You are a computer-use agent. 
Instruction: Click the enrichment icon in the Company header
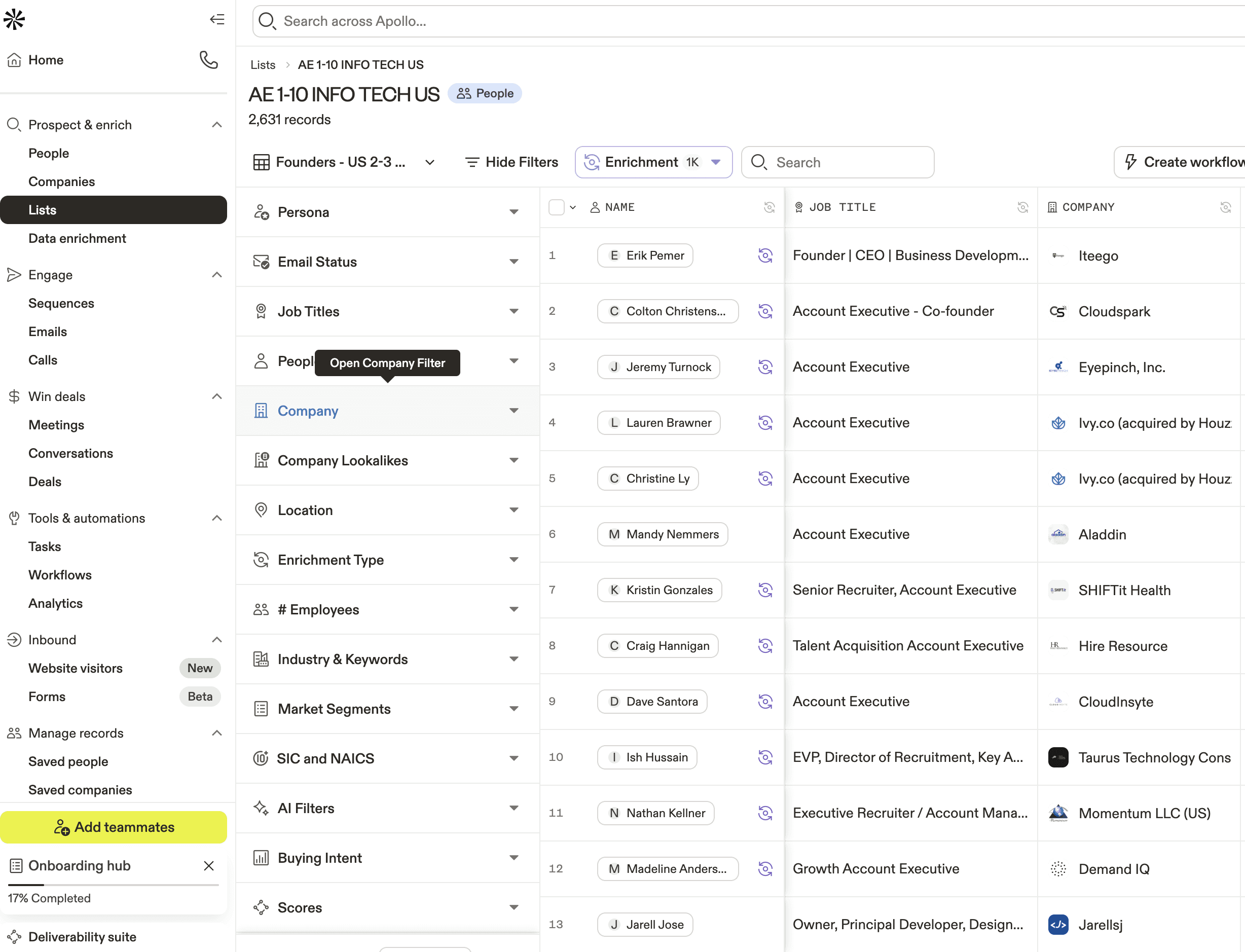coord(1225,207)
